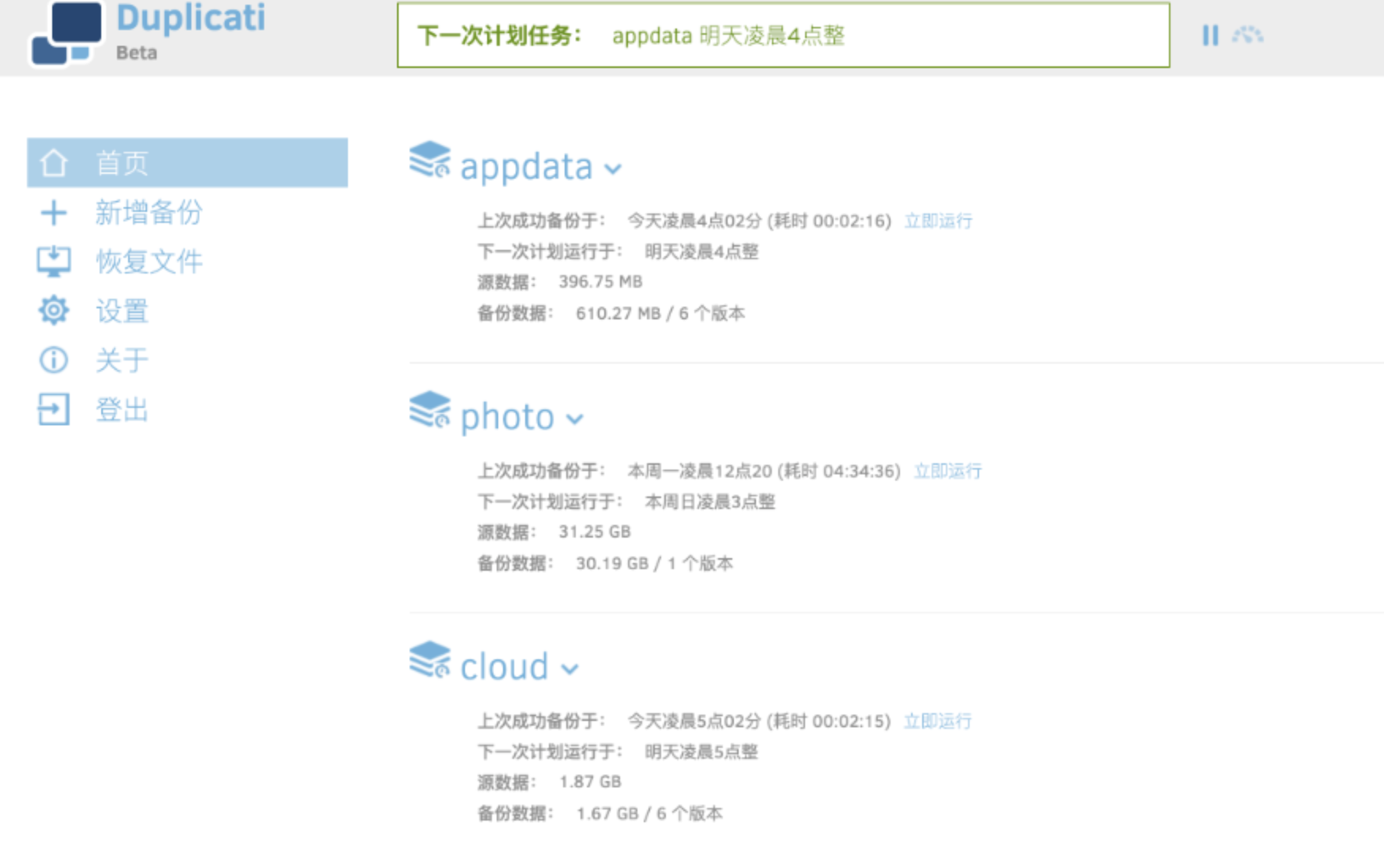Click the appdata backup stack icon
The image size is (1384, 868).
[430, 160]
